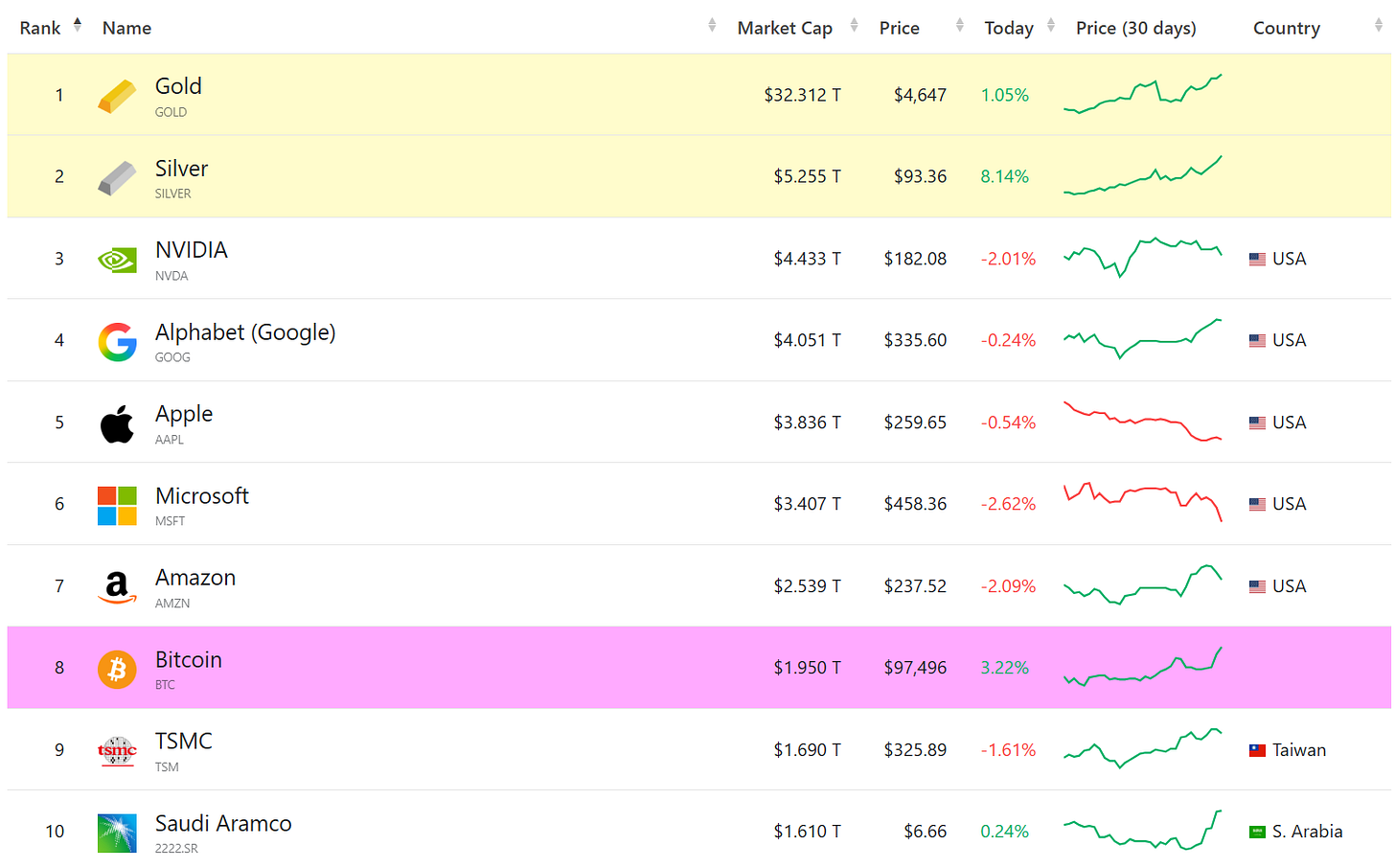Click the Gold bar icon
This screenshot has width=1395, height=868.
pos(117,96)
